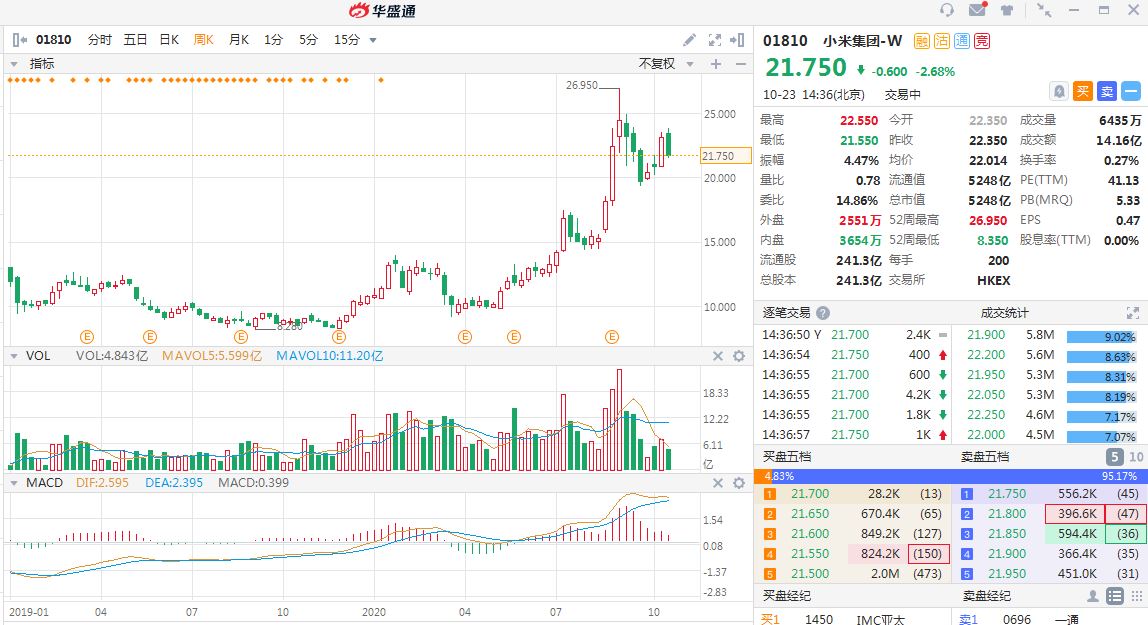Screen dimensions: 1148x625
Task: Expand the MACD indicator dropdown arrow
Action: [14, 483]
